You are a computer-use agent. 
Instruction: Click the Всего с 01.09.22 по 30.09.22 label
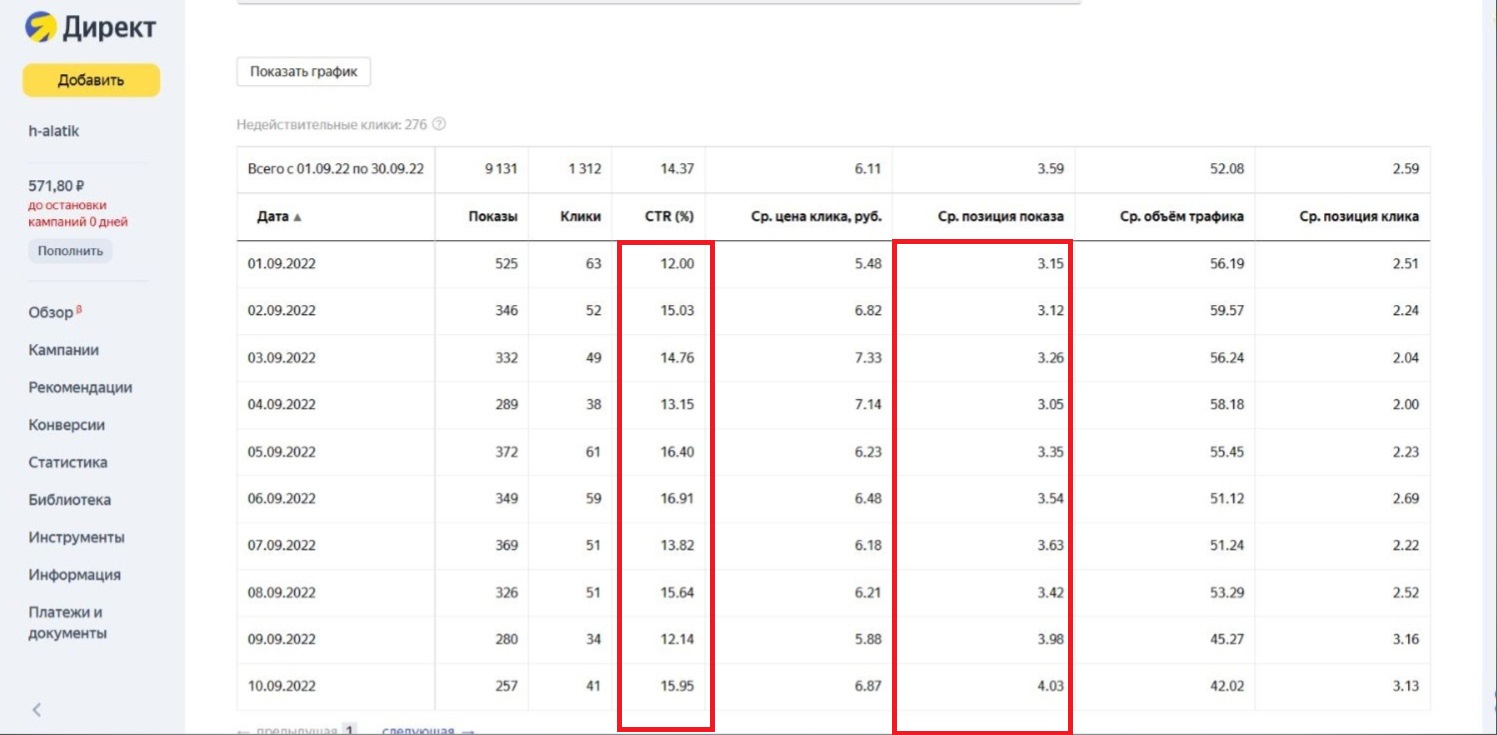point(336,169)
